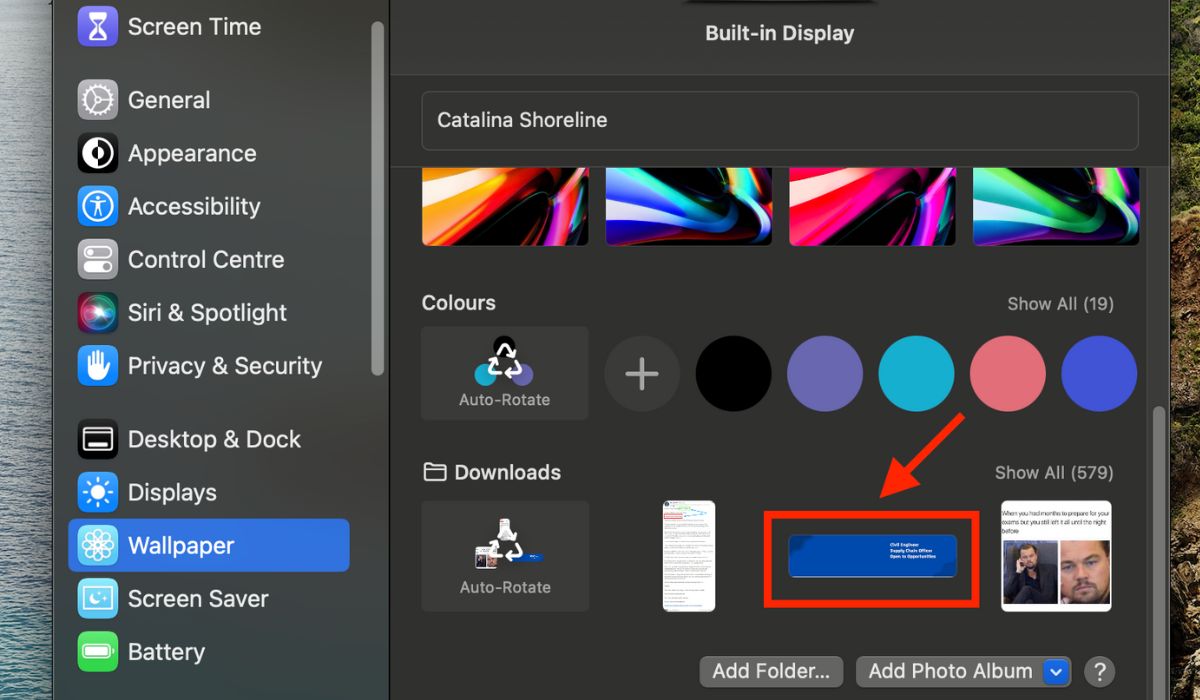Image resolution: width=1200 pixels, height=700 pixels.
Task: Enable Auto-Rotate for Colours
Action: pos(504,373)
